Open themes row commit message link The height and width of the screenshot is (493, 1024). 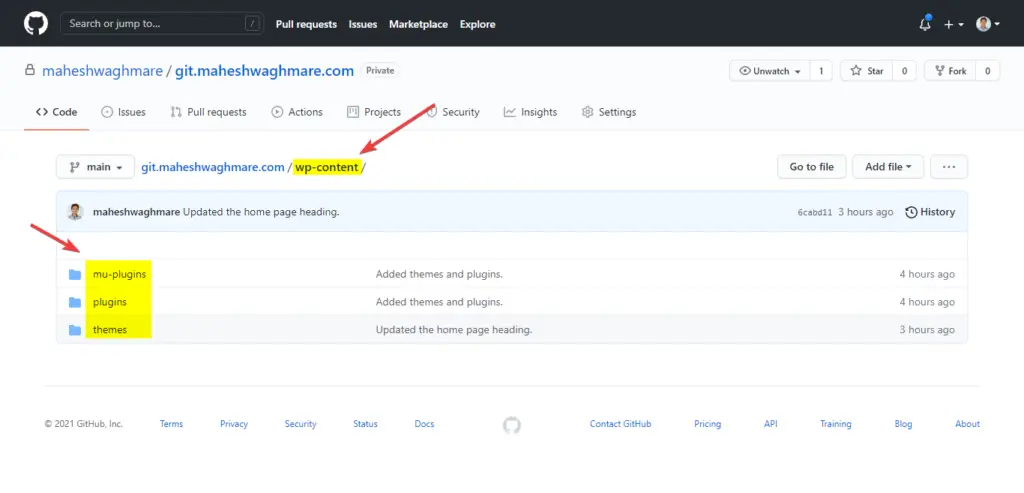coord(454,330)
